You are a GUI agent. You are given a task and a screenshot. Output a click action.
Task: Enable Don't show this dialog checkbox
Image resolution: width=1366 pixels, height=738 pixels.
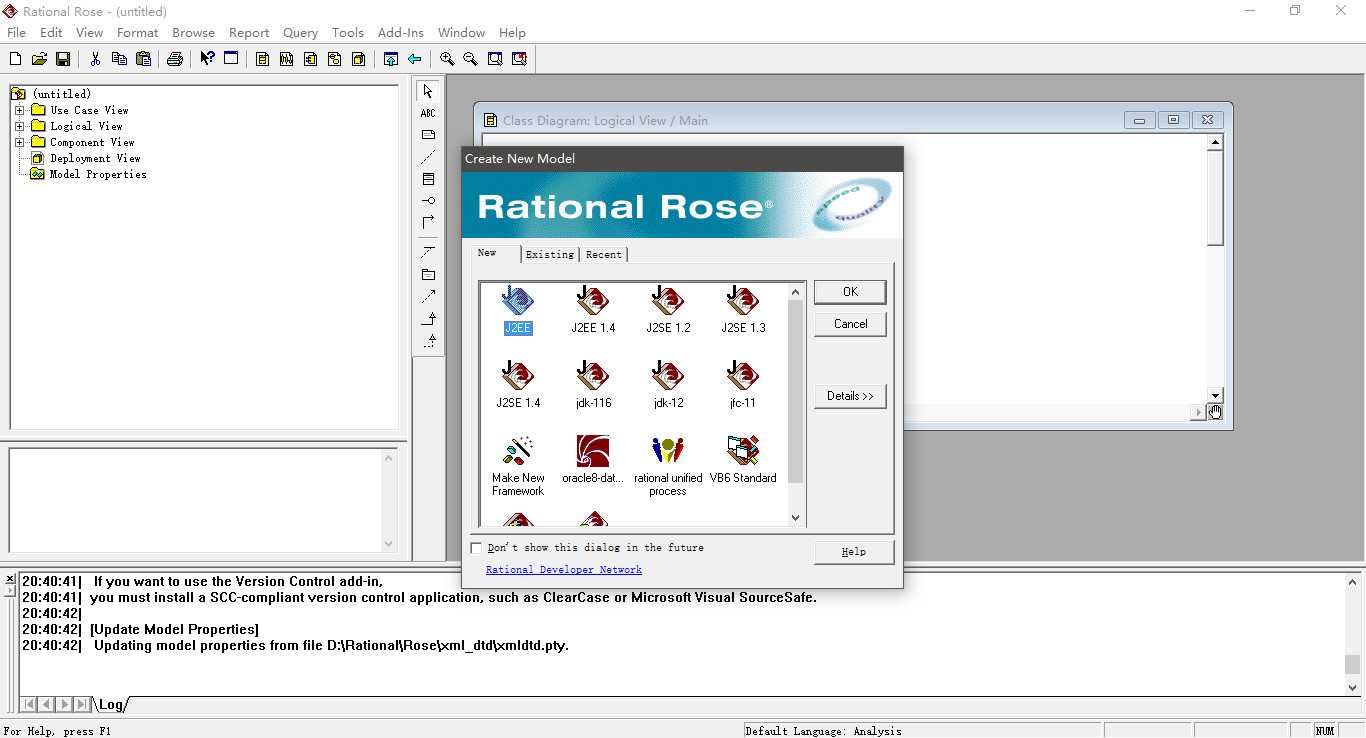(476, 548)
